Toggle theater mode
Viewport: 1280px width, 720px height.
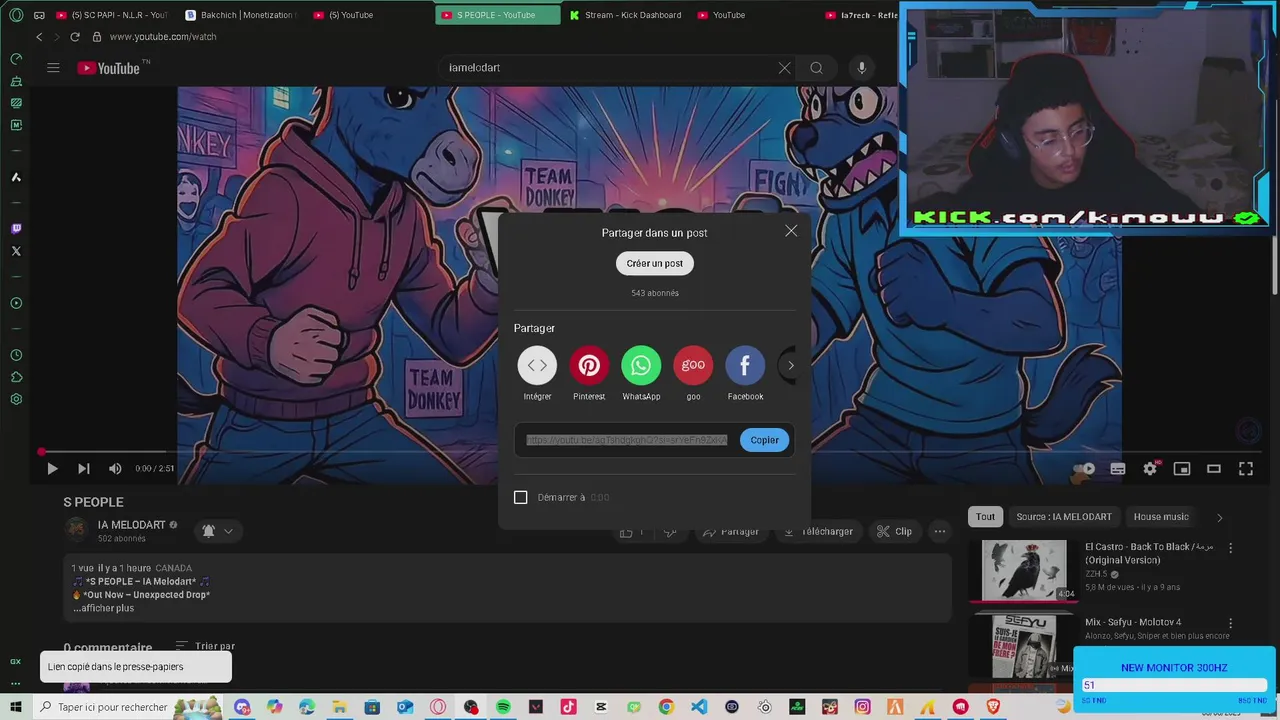pos(1214,468)
